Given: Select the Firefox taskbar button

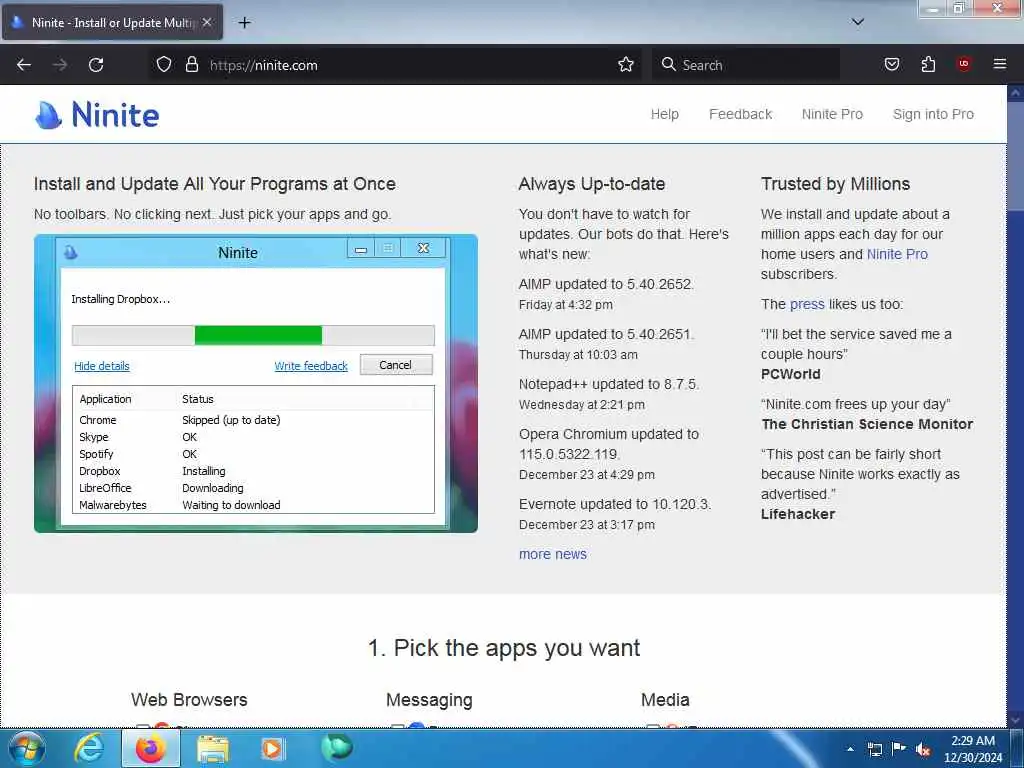Looking at the screenshot, I should click(150, 748).
